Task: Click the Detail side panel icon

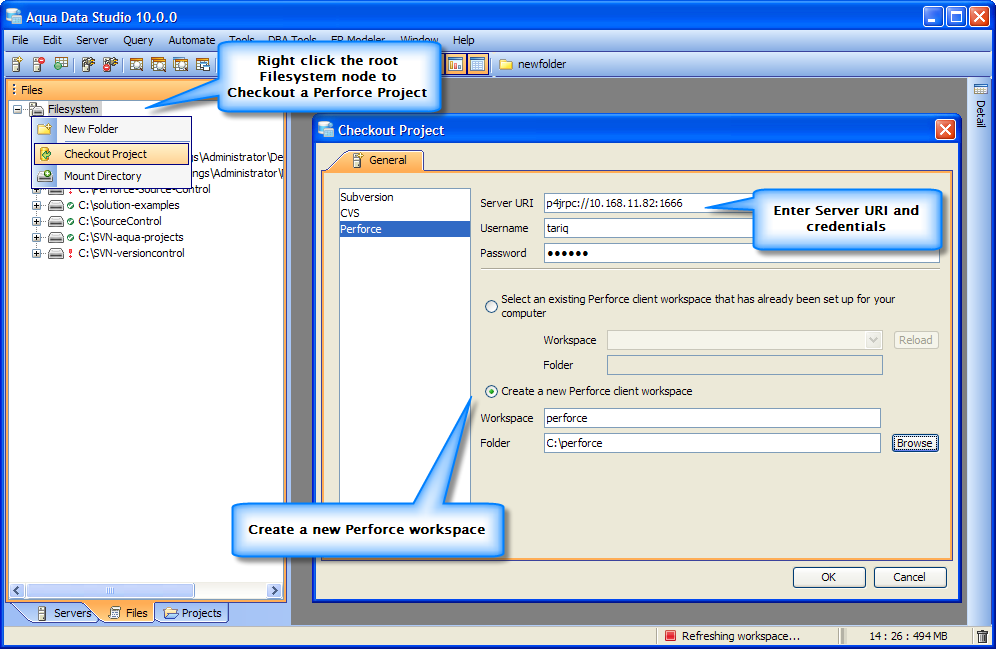Action: point(981,89)
